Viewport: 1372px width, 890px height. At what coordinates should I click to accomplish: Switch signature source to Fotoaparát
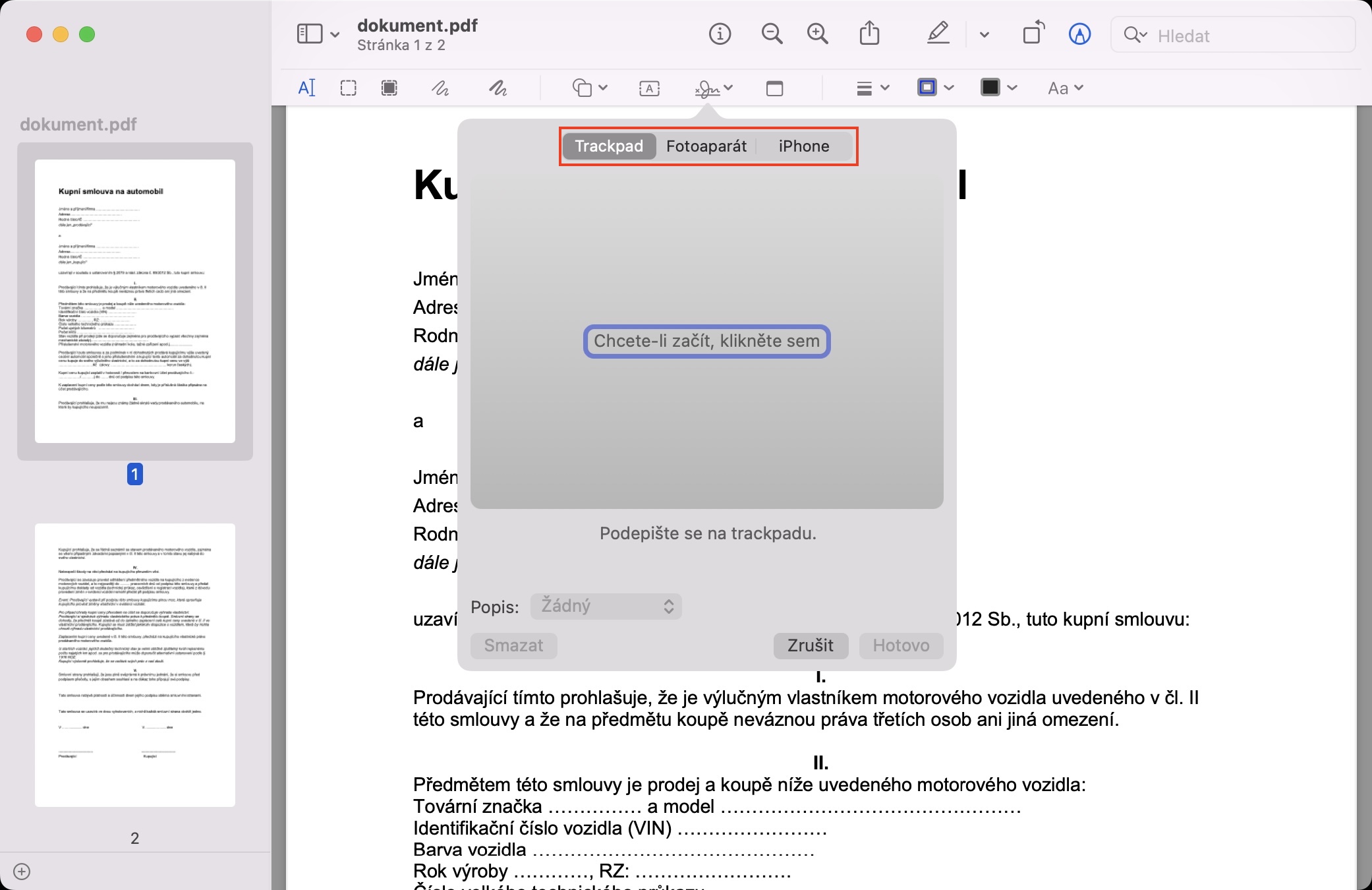[x=706, y=146]
